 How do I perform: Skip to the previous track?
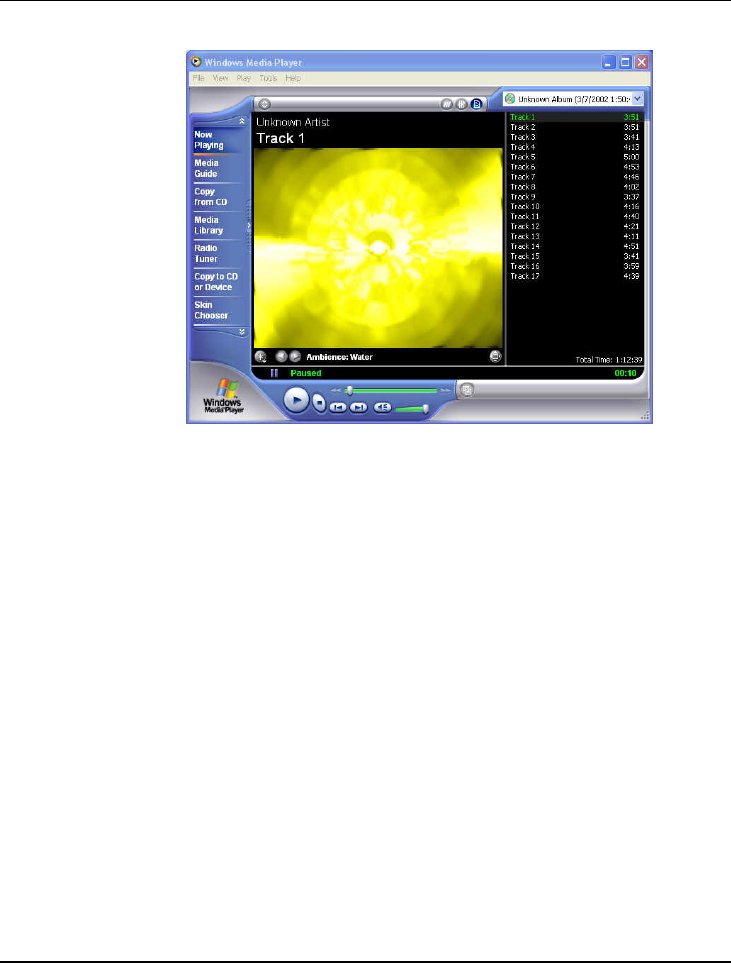(338, 407)
